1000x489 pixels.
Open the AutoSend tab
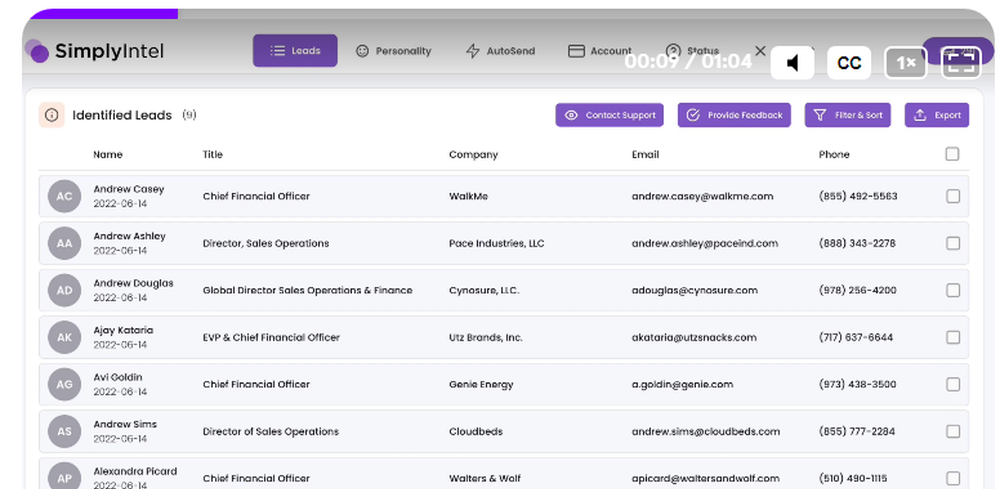pos(501,51)
